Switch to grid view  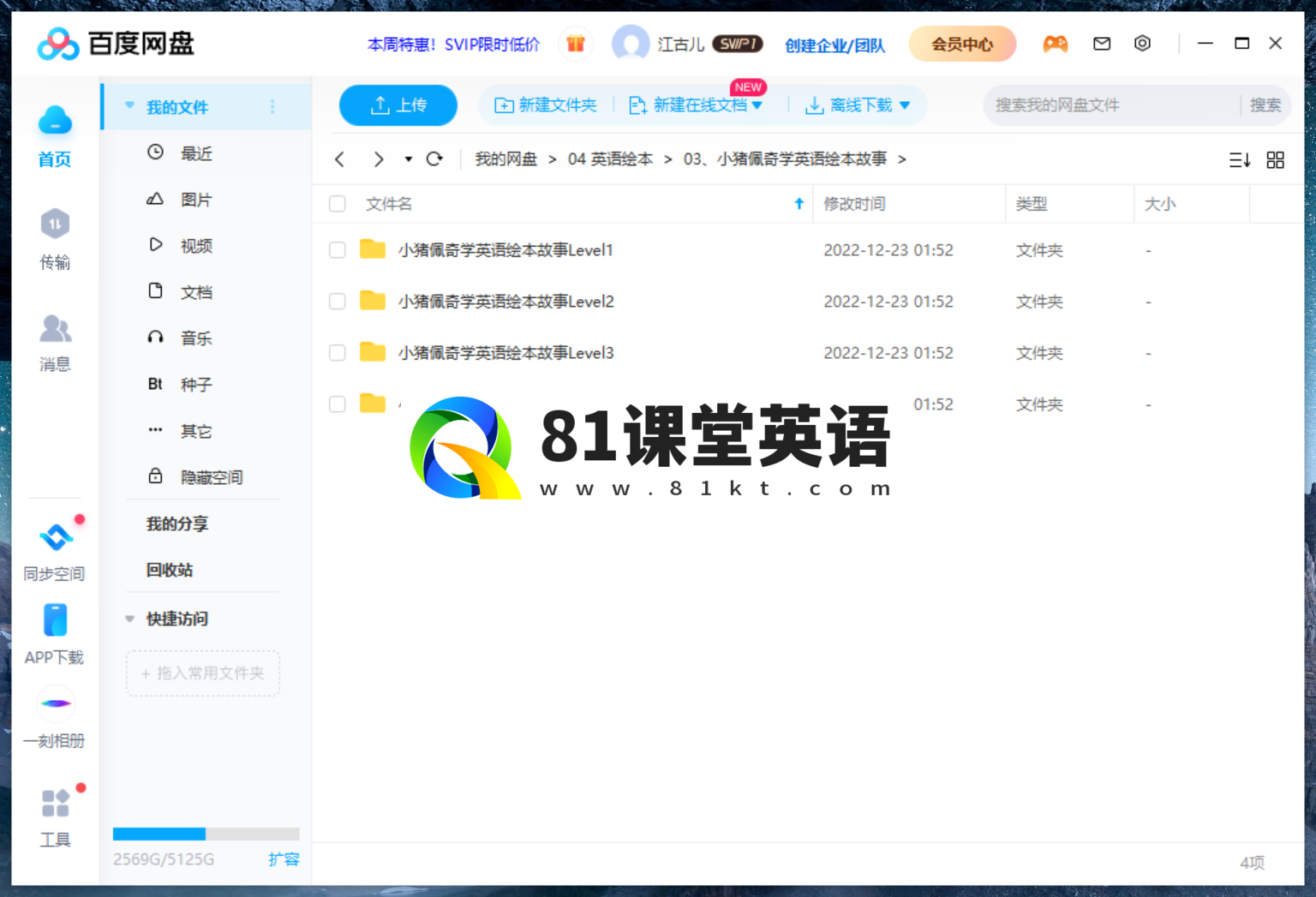[x=1275, y=160]
